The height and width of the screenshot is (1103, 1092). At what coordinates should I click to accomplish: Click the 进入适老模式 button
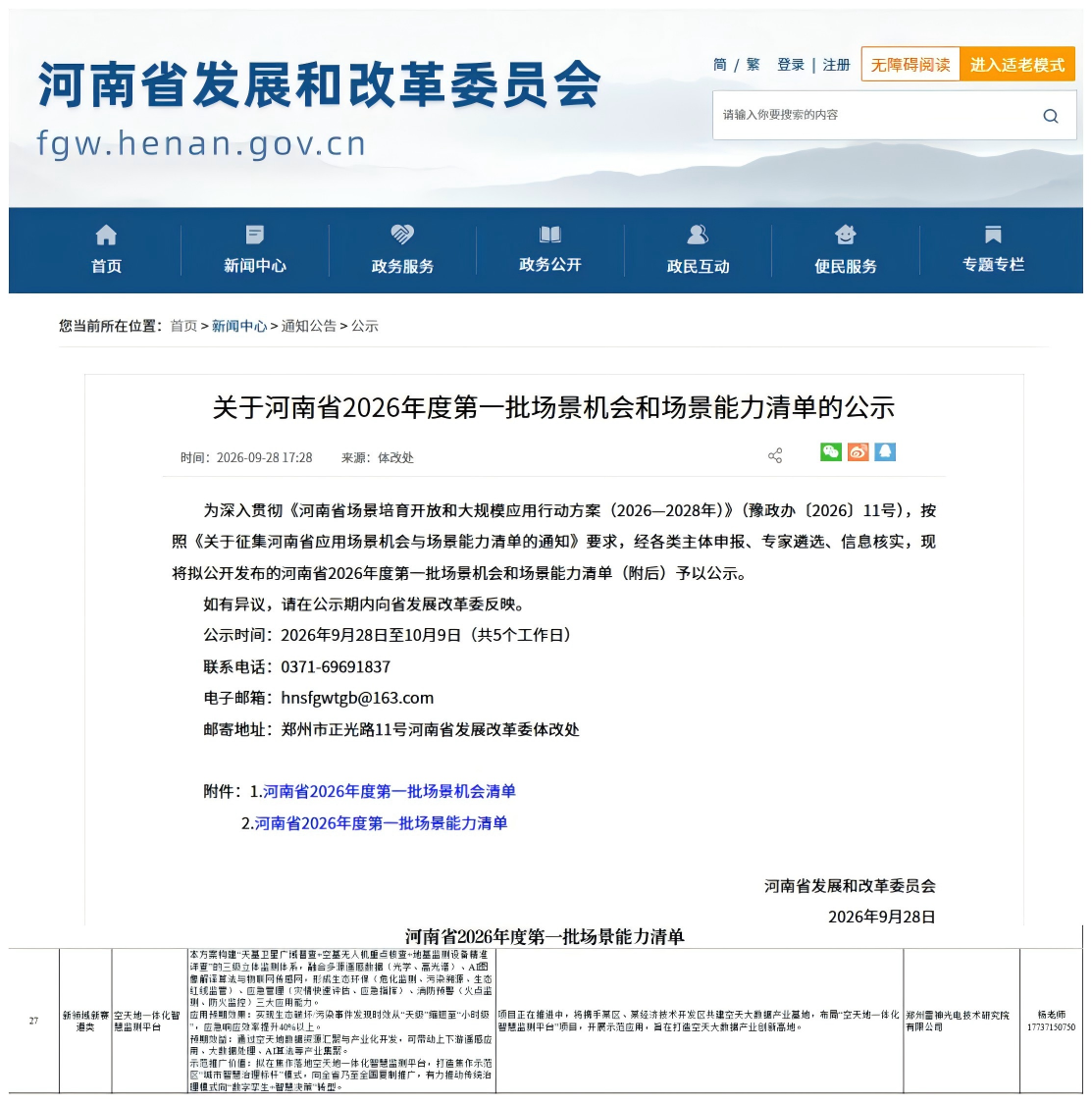pos(1016,64)
